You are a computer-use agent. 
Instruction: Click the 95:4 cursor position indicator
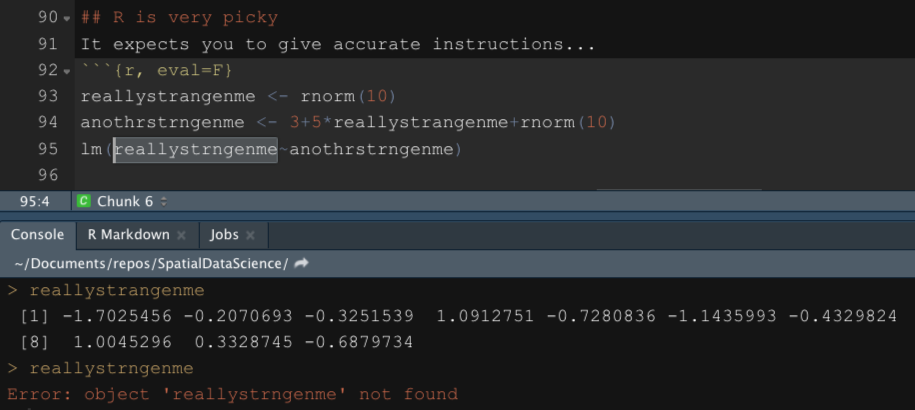36,201
